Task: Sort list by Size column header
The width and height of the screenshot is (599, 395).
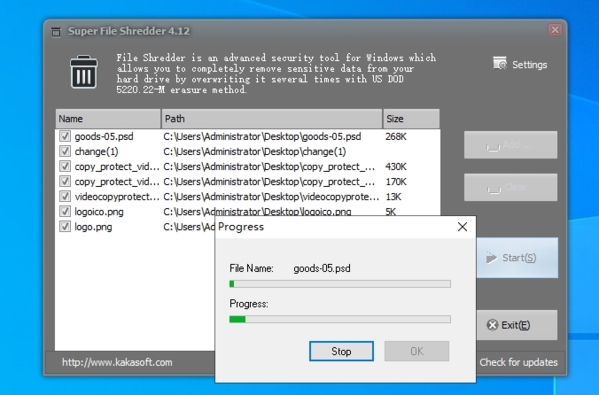Action: (411, 119)
